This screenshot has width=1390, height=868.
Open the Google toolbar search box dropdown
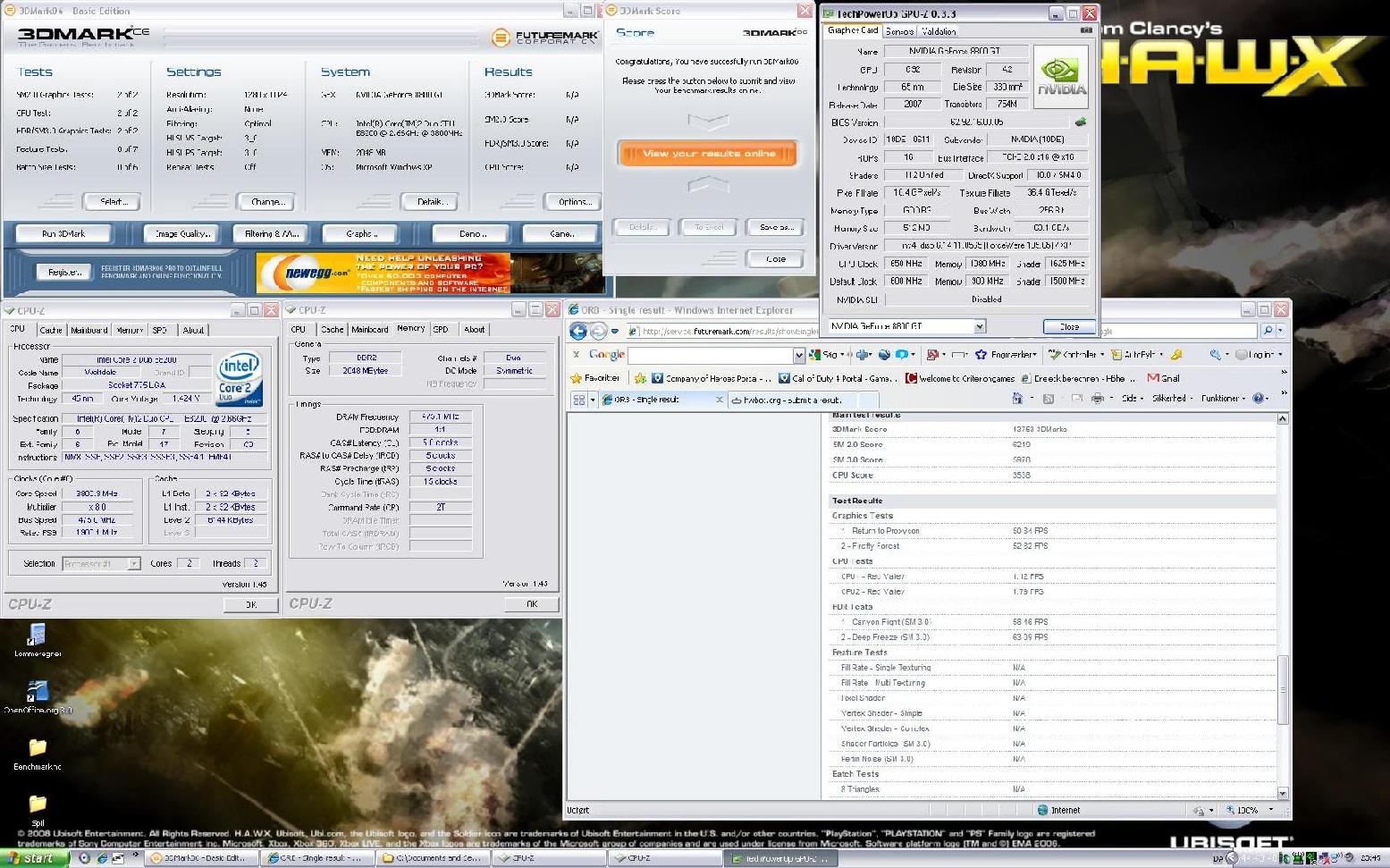(x=798, y=355)
